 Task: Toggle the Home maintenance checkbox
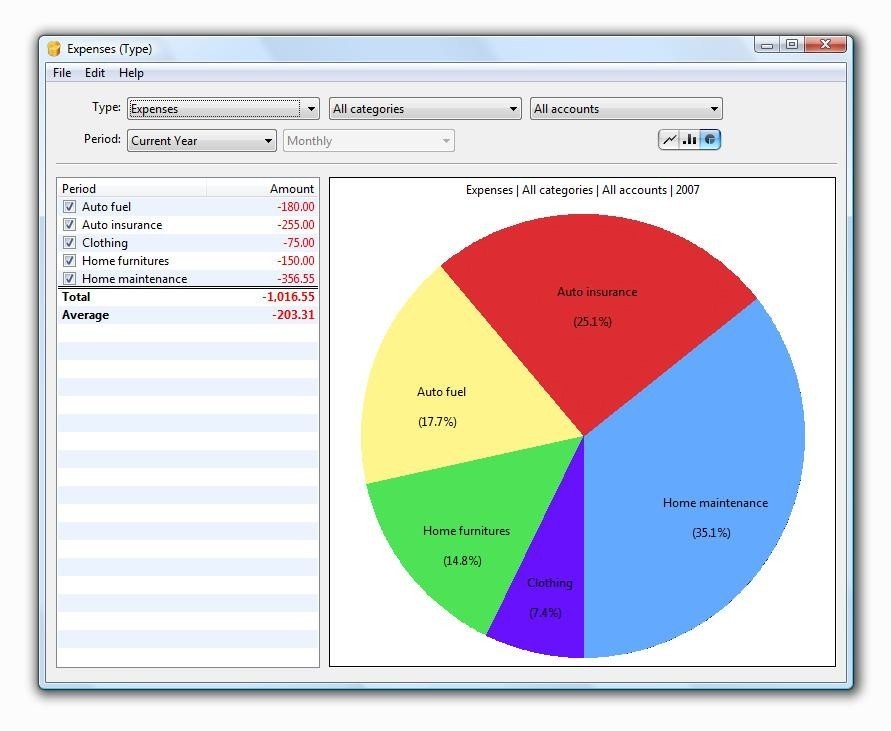click(69, 279)
